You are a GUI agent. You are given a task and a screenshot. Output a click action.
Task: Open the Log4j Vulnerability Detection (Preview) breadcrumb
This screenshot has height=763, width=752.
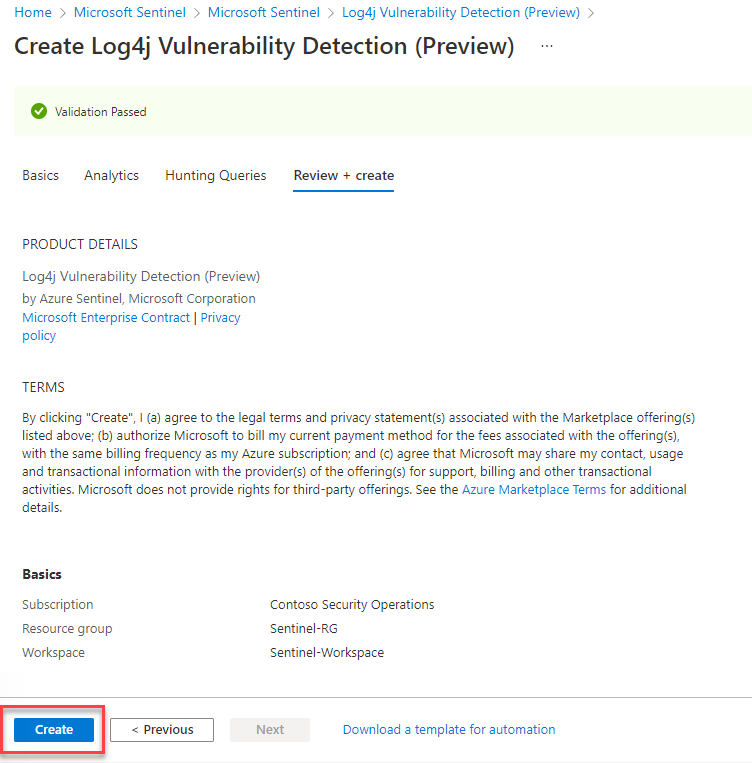coord(460,12)
